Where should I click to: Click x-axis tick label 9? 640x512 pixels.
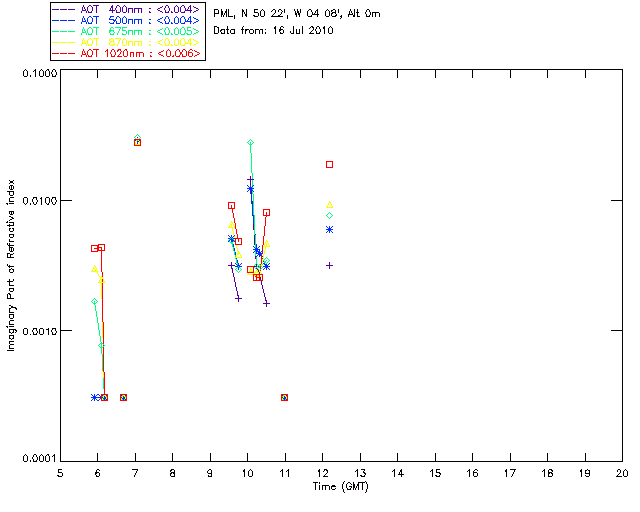tap(210, 473)
